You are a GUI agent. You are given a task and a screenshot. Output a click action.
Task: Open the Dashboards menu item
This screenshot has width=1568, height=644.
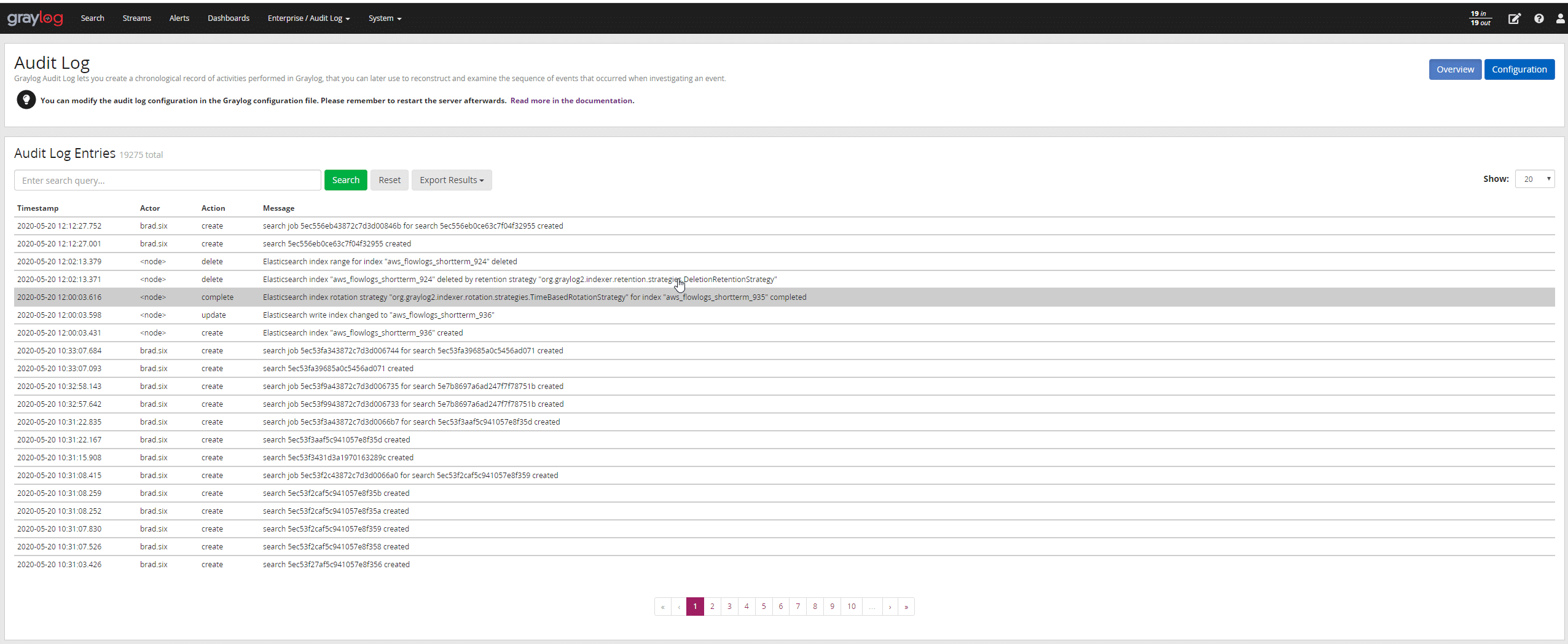(x=229, y=18)
